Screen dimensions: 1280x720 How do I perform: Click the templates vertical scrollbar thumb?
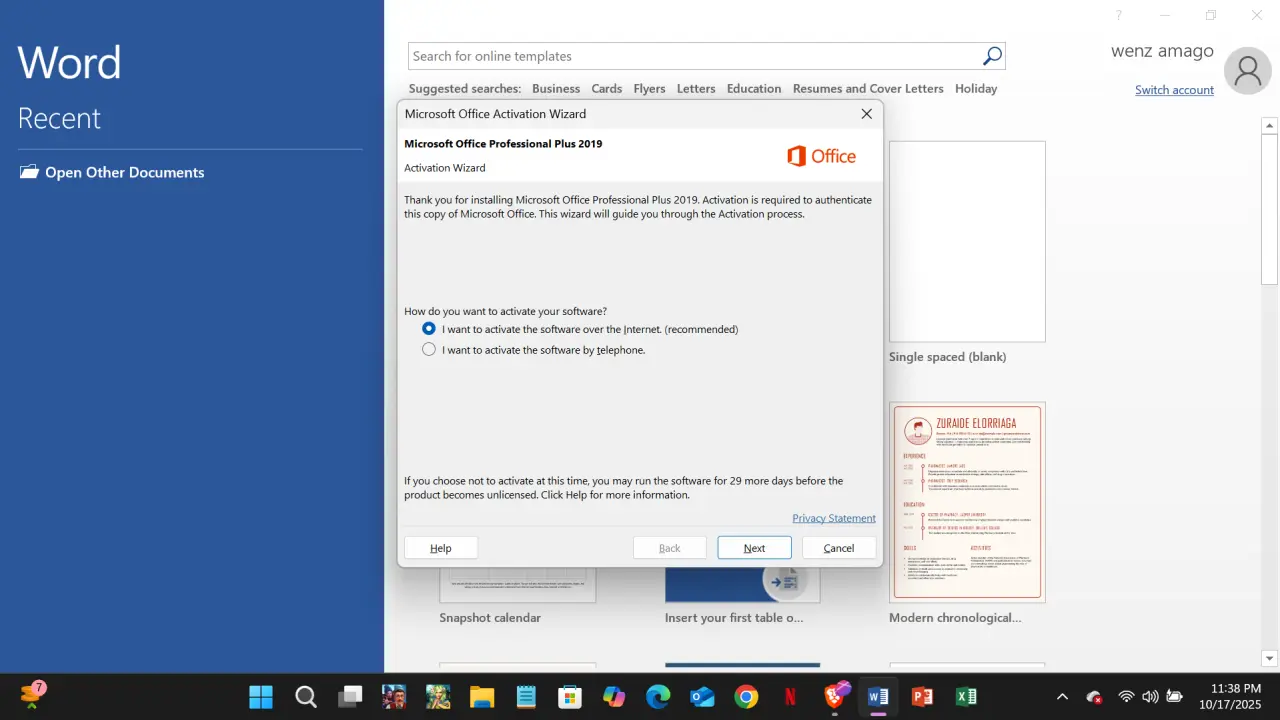[1270, 211]
